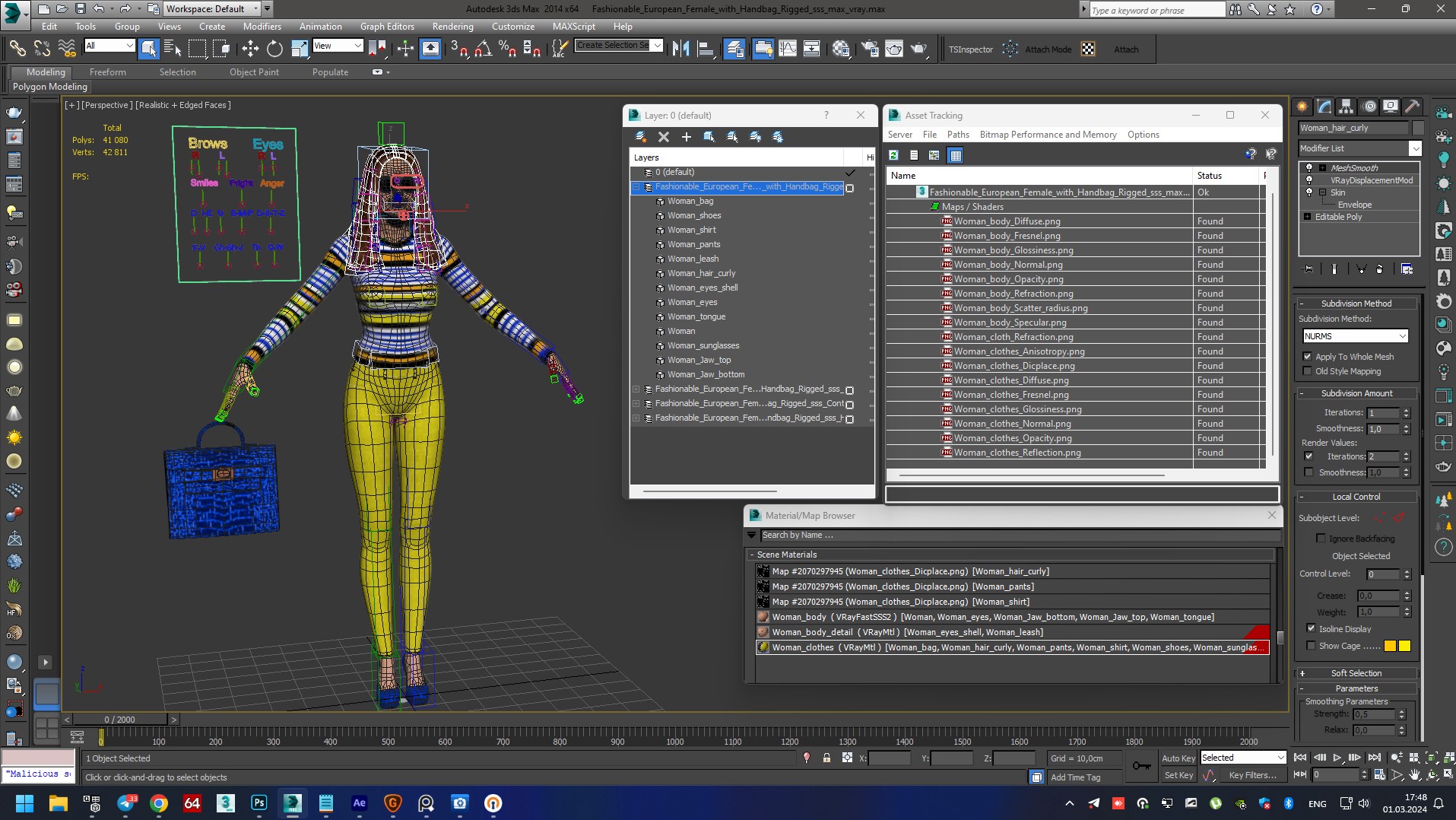The height and width of the screenshot is (820, 1456).
Task: Open the Motion command panel tab
Action: (x=1369, y=106)
